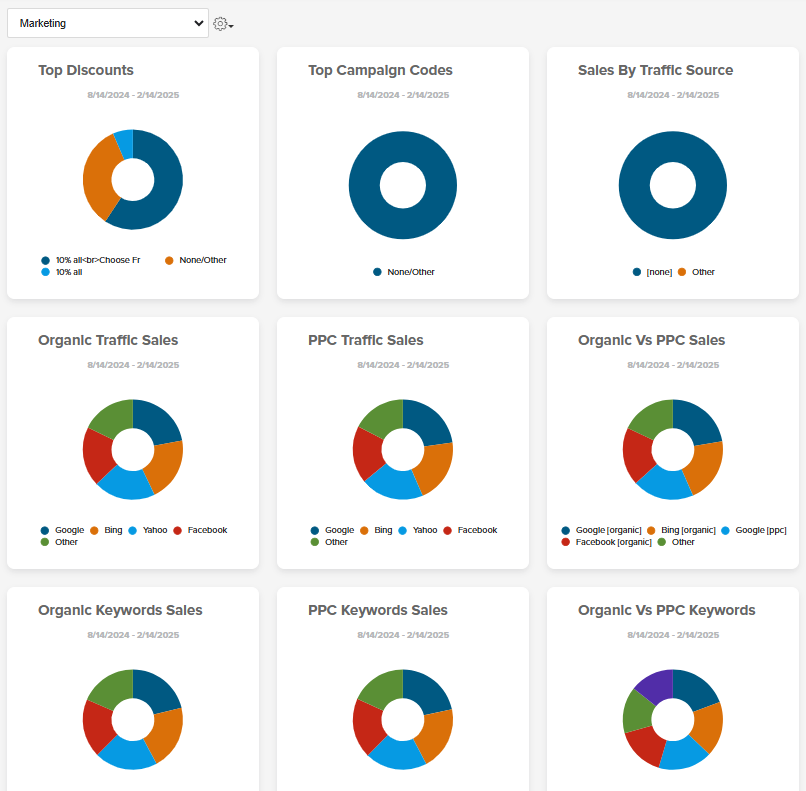Select the Organic Keywords Sales title

click(120, 610)
